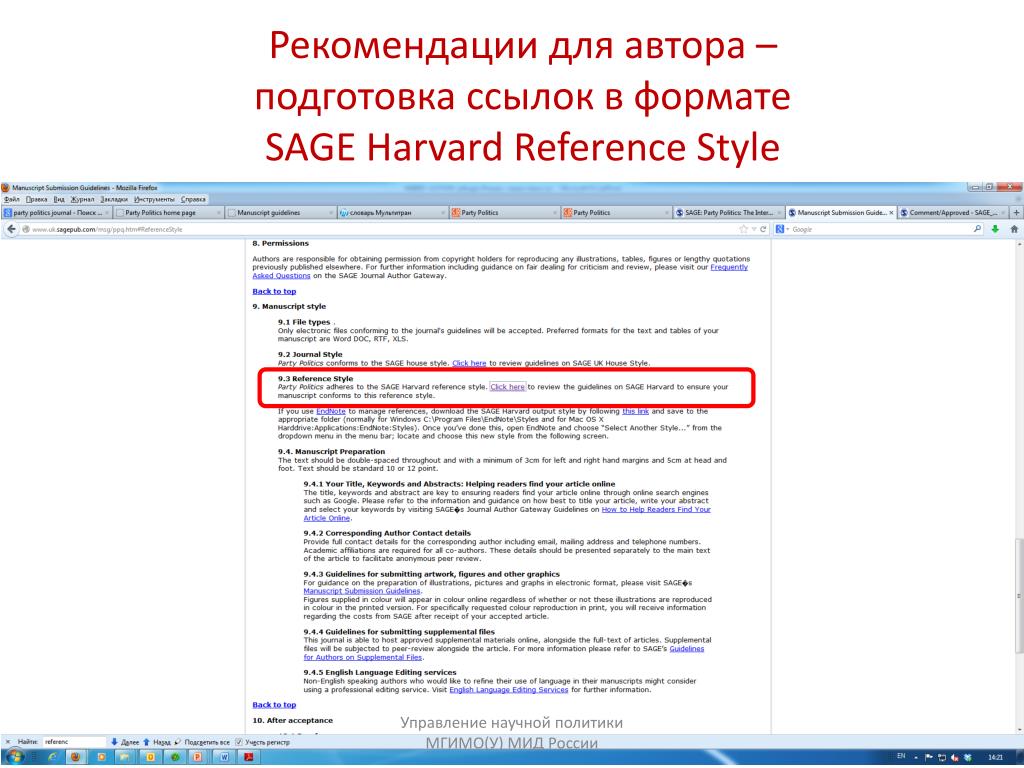Follow 'Back to top' link under Permissions
This screenshot has width=1024, height=768.
274,291
